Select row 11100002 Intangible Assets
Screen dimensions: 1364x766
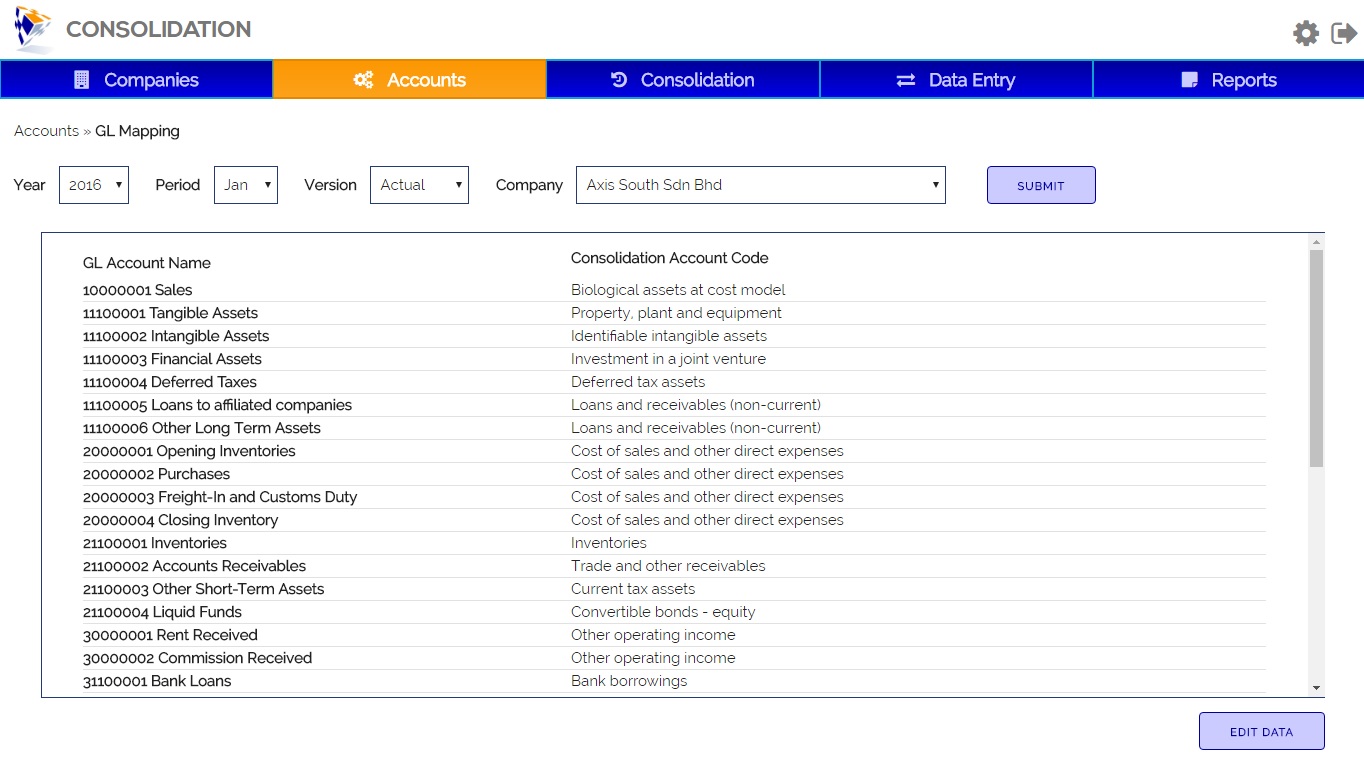(x=674, y=336)
